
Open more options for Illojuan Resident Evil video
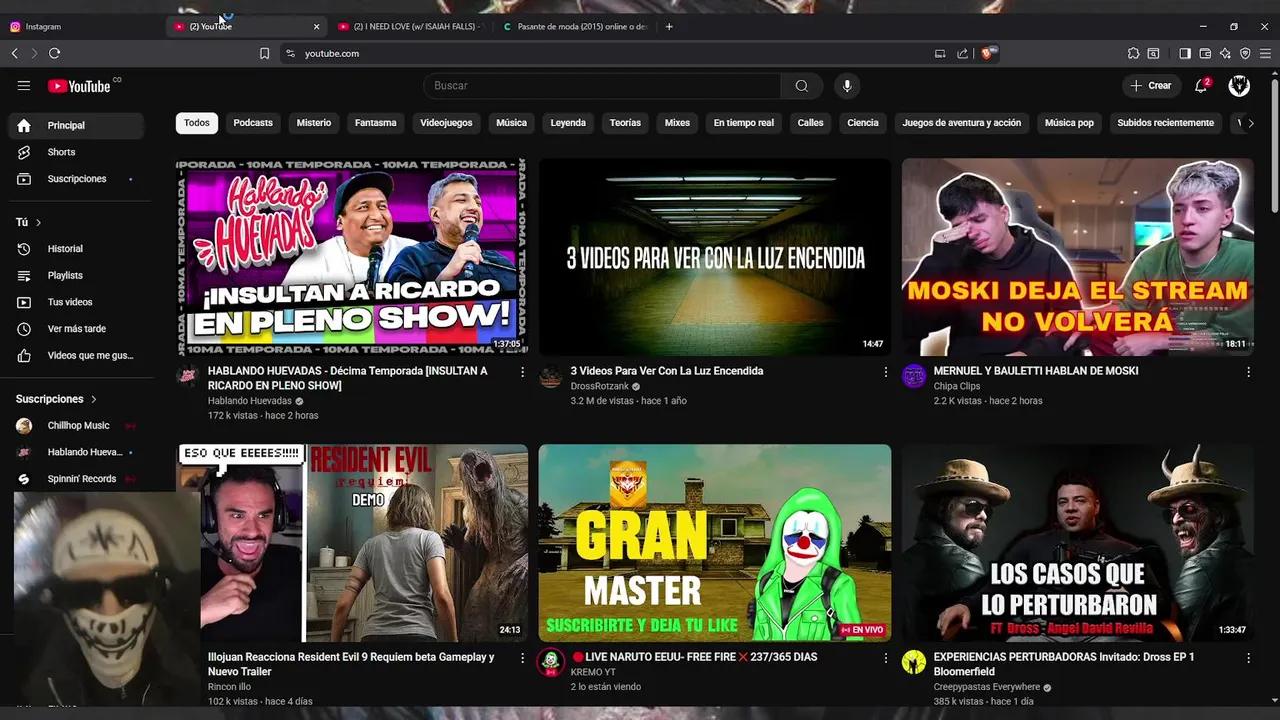tap(522, 658)
